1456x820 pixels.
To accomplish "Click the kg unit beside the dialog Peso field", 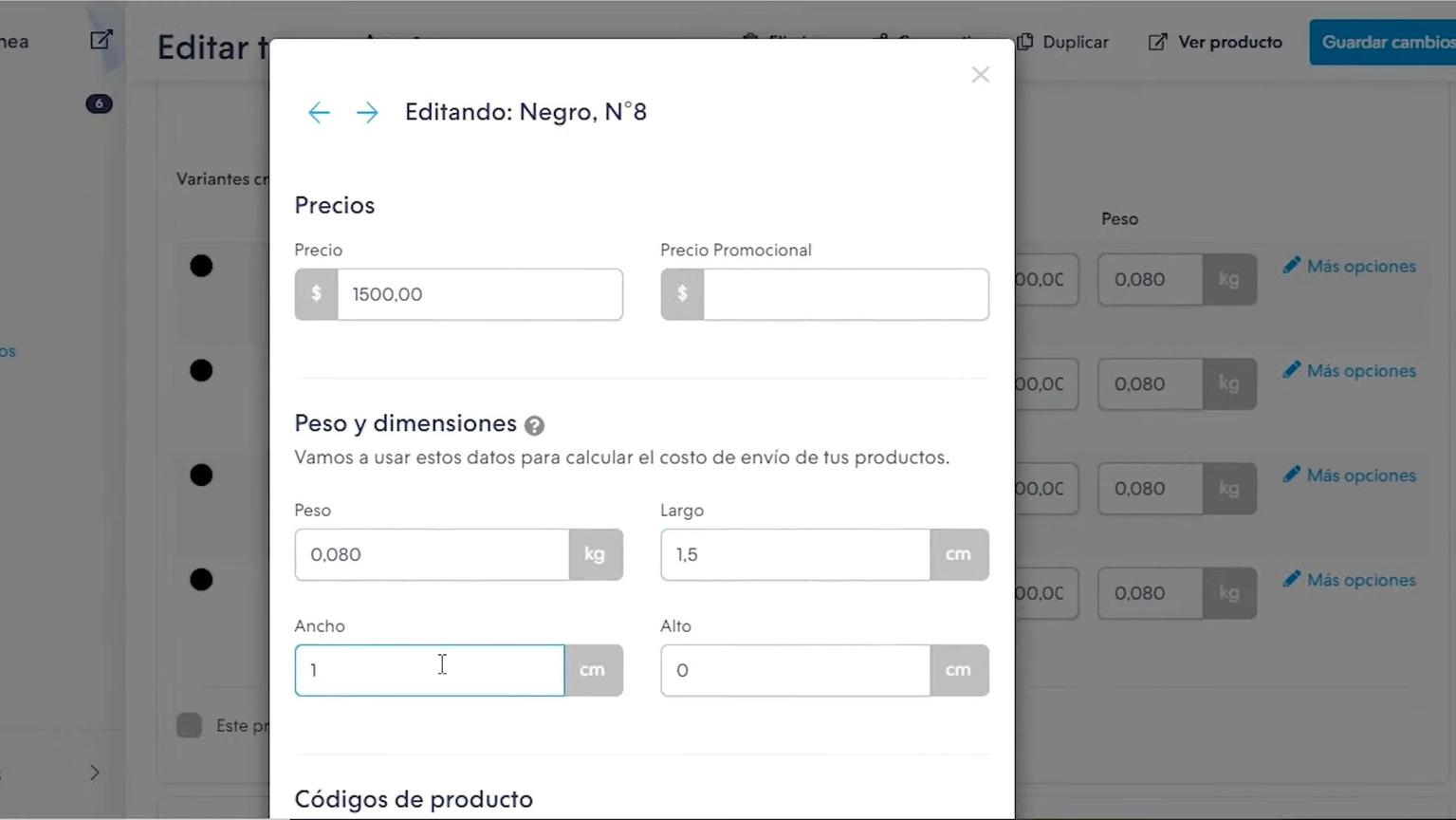I will click(x=596, y=554).
